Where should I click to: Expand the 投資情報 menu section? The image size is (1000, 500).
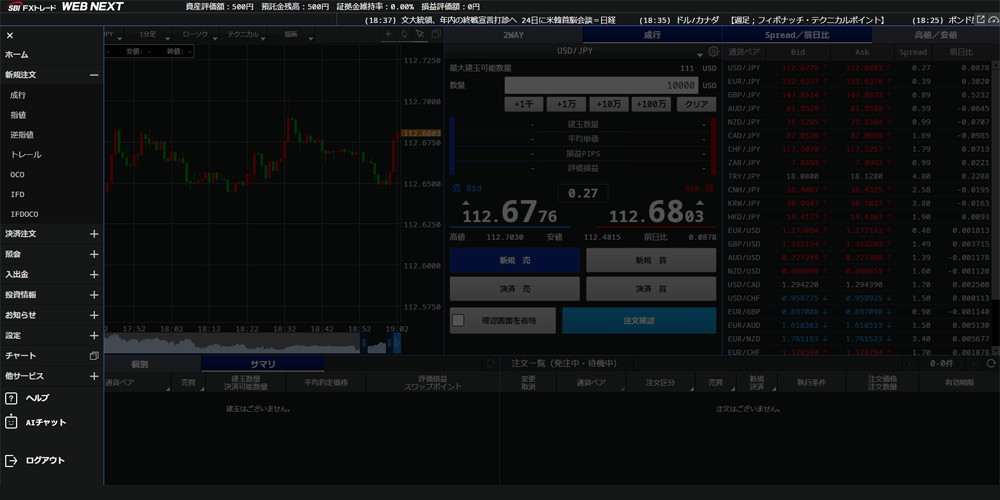(x=94, y=295)
